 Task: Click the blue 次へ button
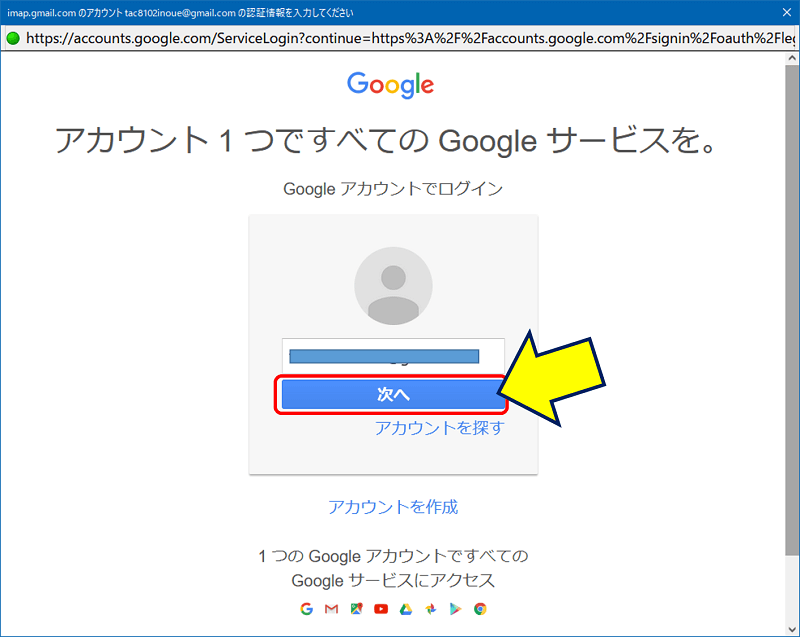click(x=391, y=394)
